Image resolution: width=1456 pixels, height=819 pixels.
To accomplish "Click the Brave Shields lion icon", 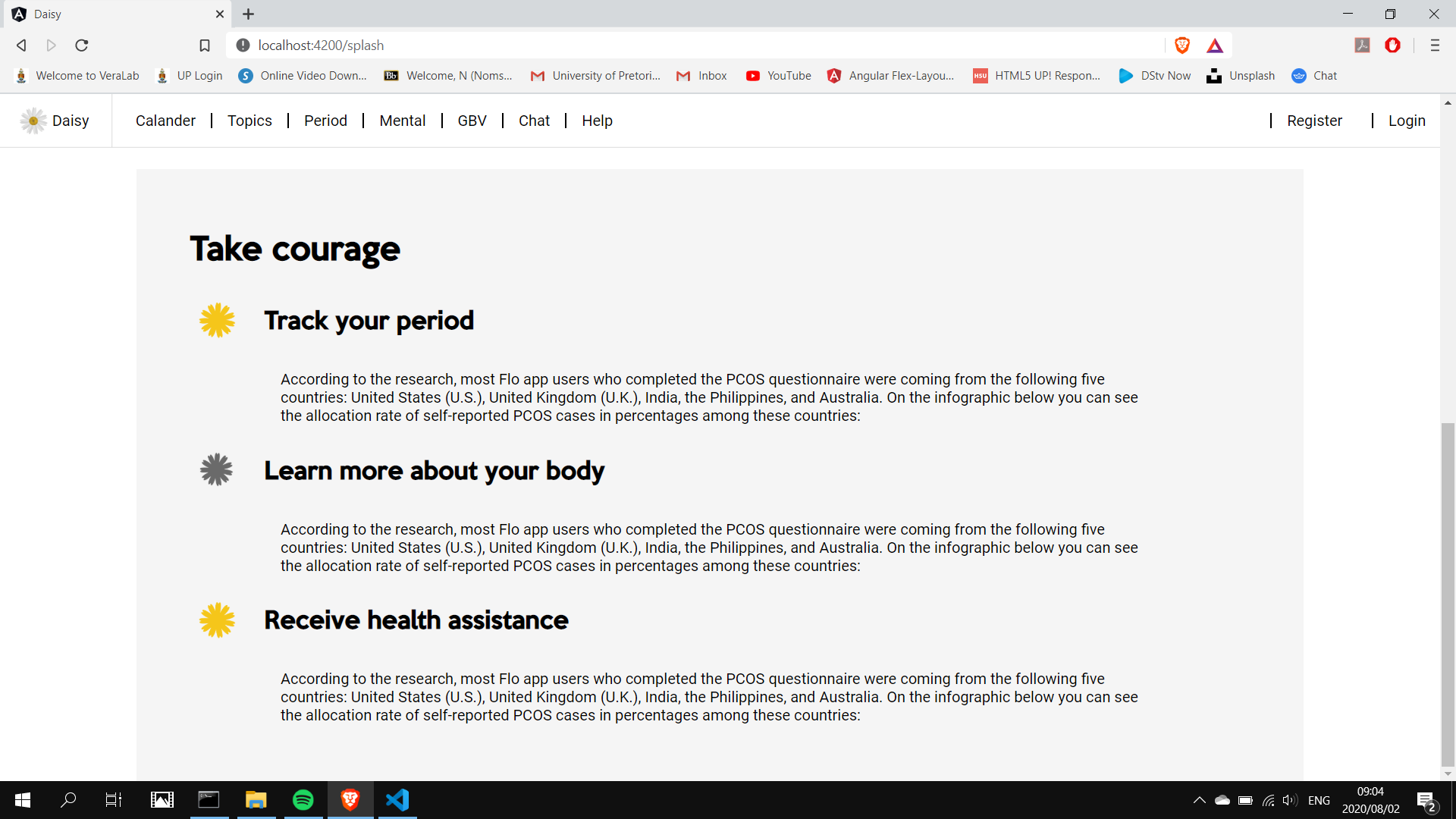I will [1181, 45].
